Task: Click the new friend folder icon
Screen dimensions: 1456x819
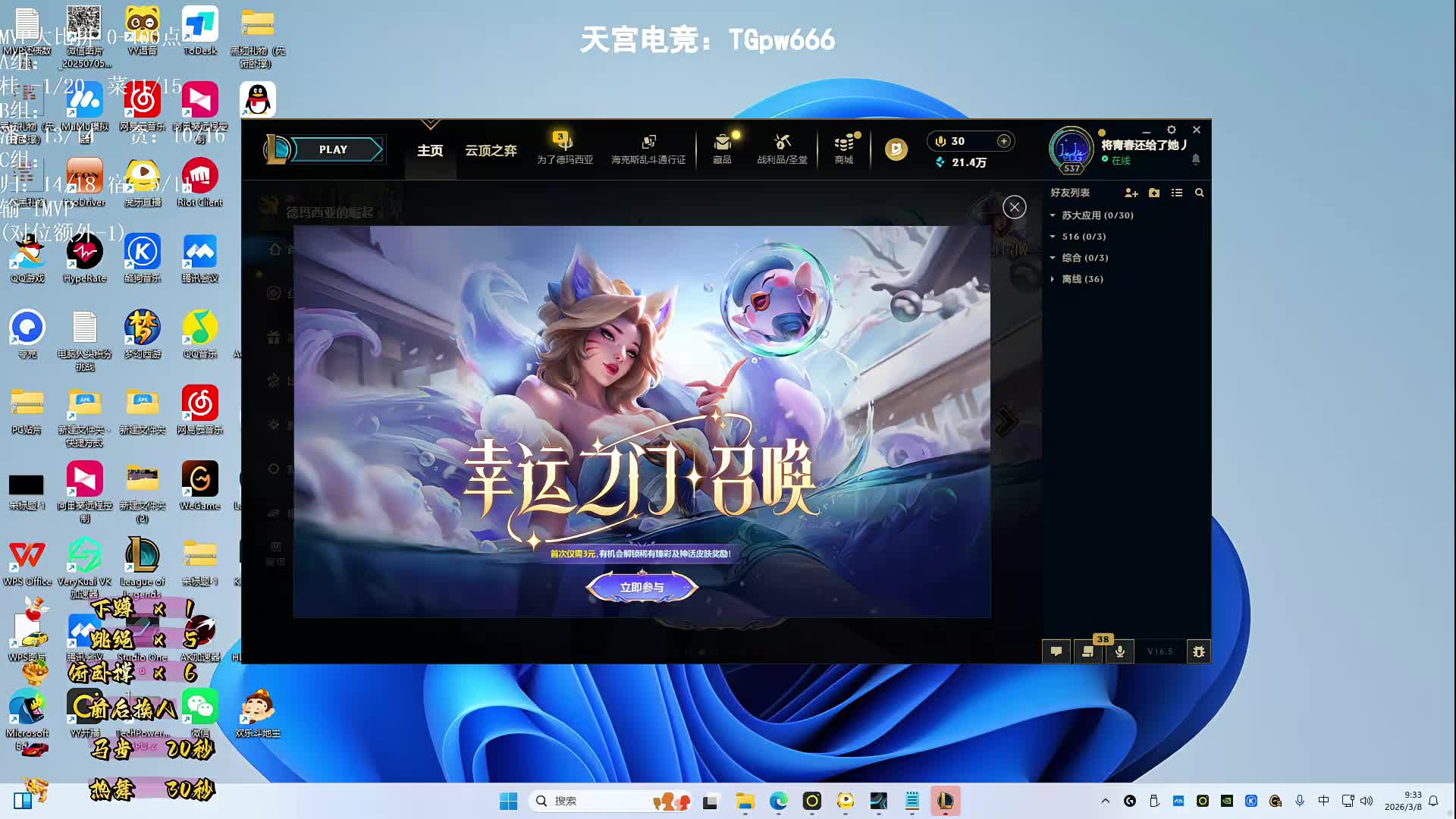Action: tap(1154, 193)
